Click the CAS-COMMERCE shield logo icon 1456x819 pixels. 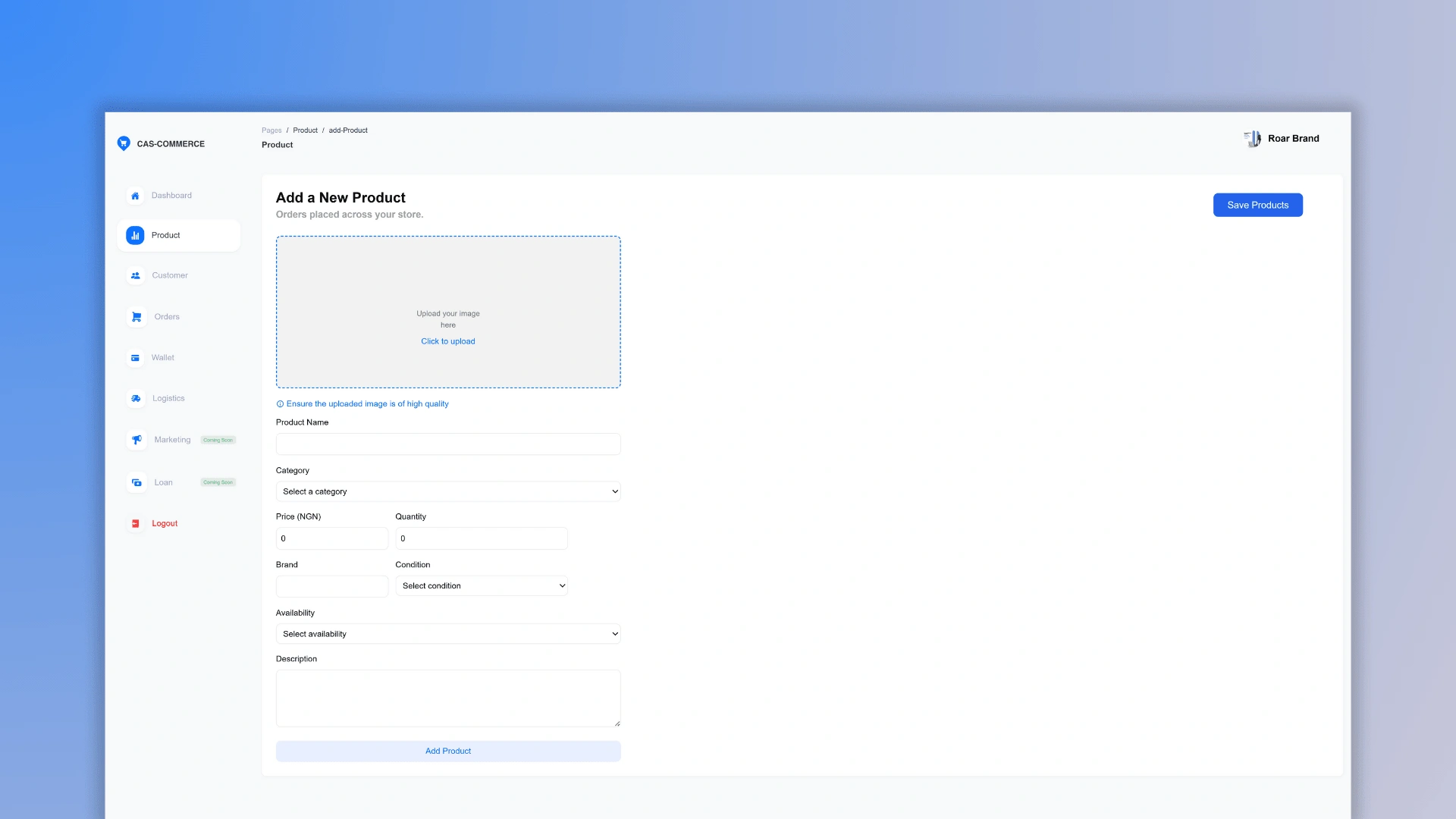[x=124, y=143]
